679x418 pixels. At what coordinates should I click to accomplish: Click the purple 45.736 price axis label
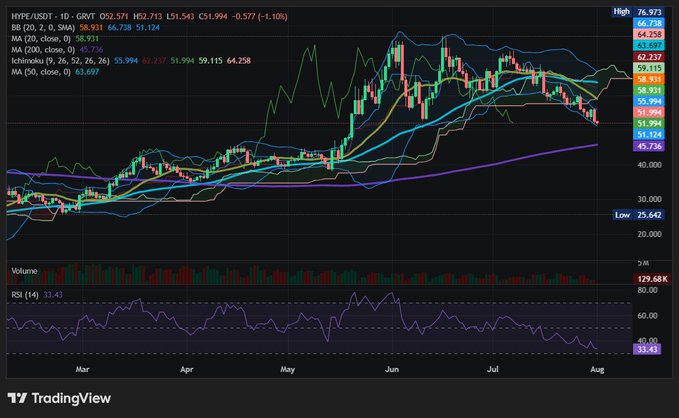point(649,146)
